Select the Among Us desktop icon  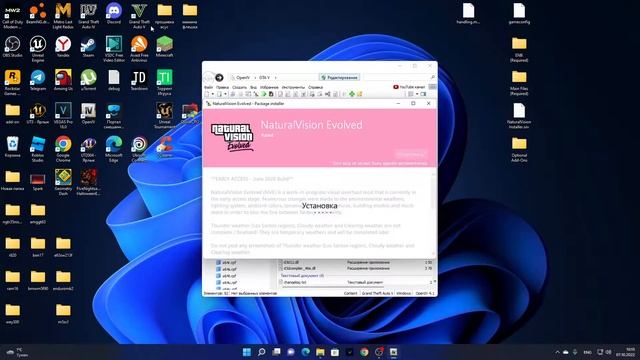click(x=63, y=80)
